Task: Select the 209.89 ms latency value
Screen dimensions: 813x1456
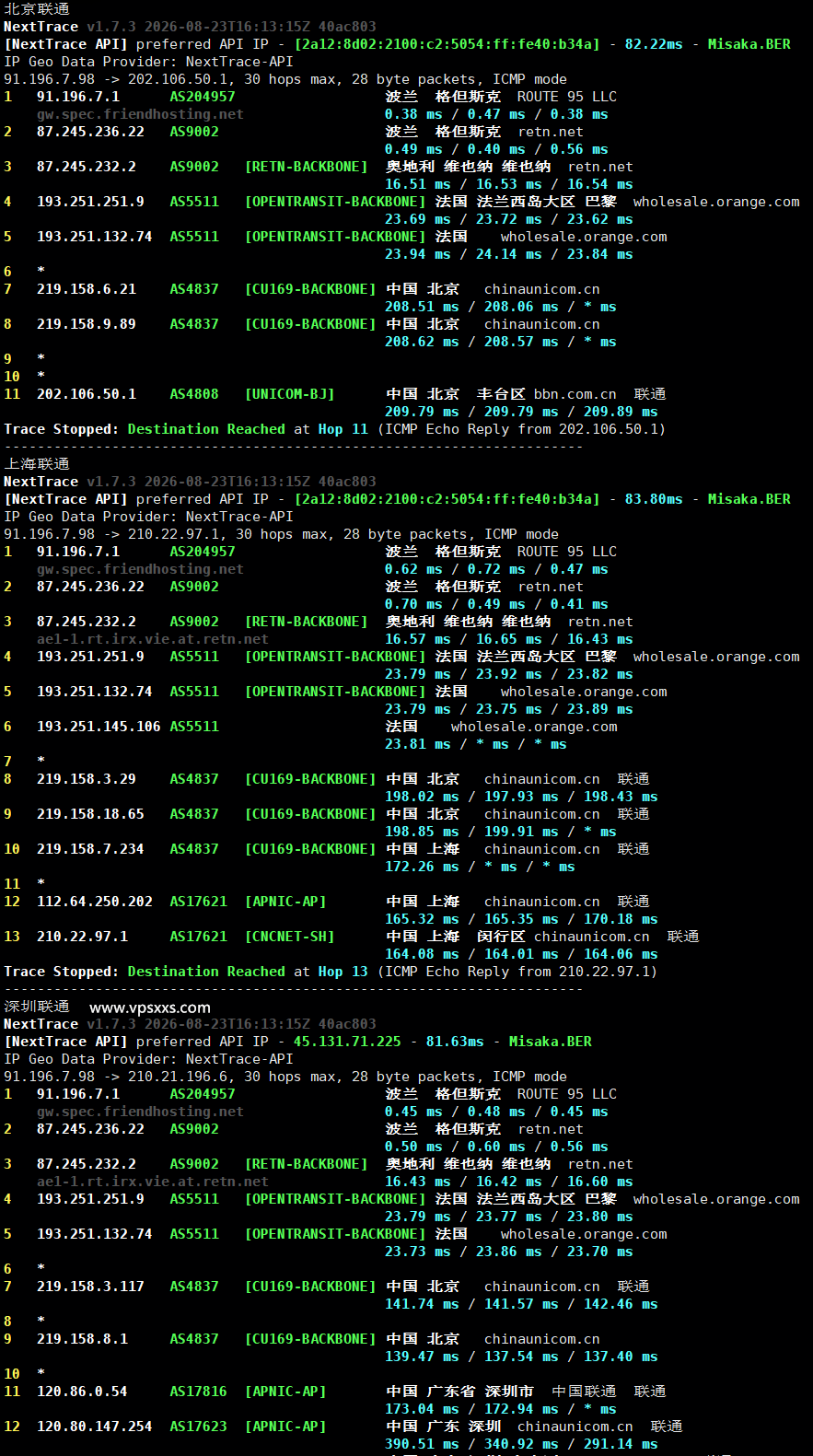Action: [621, 412]
